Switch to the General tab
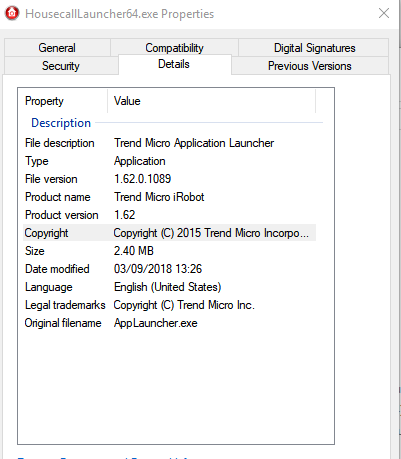This screenshot has width=401, height=459. [x=57, y=48]
